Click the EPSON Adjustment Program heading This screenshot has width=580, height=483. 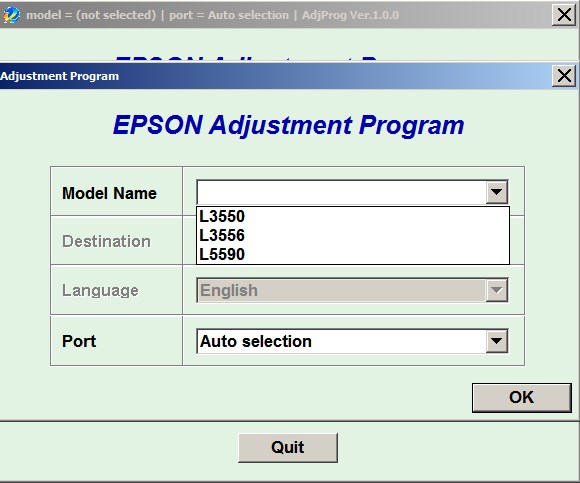(x=289, y=125)
